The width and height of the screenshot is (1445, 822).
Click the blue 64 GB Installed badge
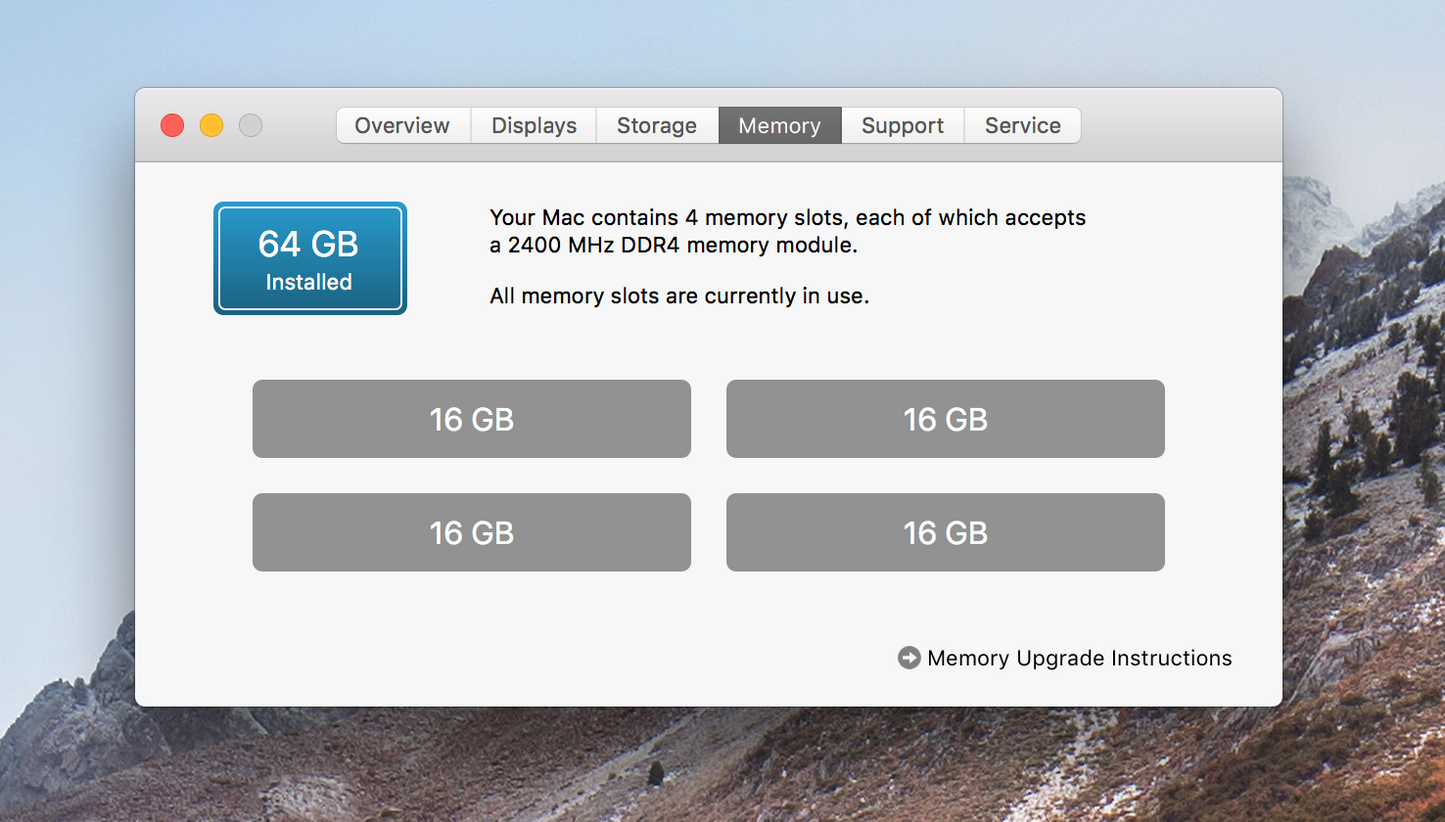click(309, 259)
